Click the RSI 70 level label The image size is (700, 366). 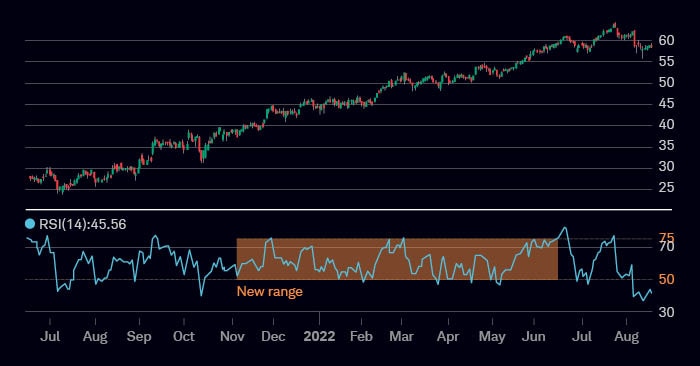coord(666,247)
